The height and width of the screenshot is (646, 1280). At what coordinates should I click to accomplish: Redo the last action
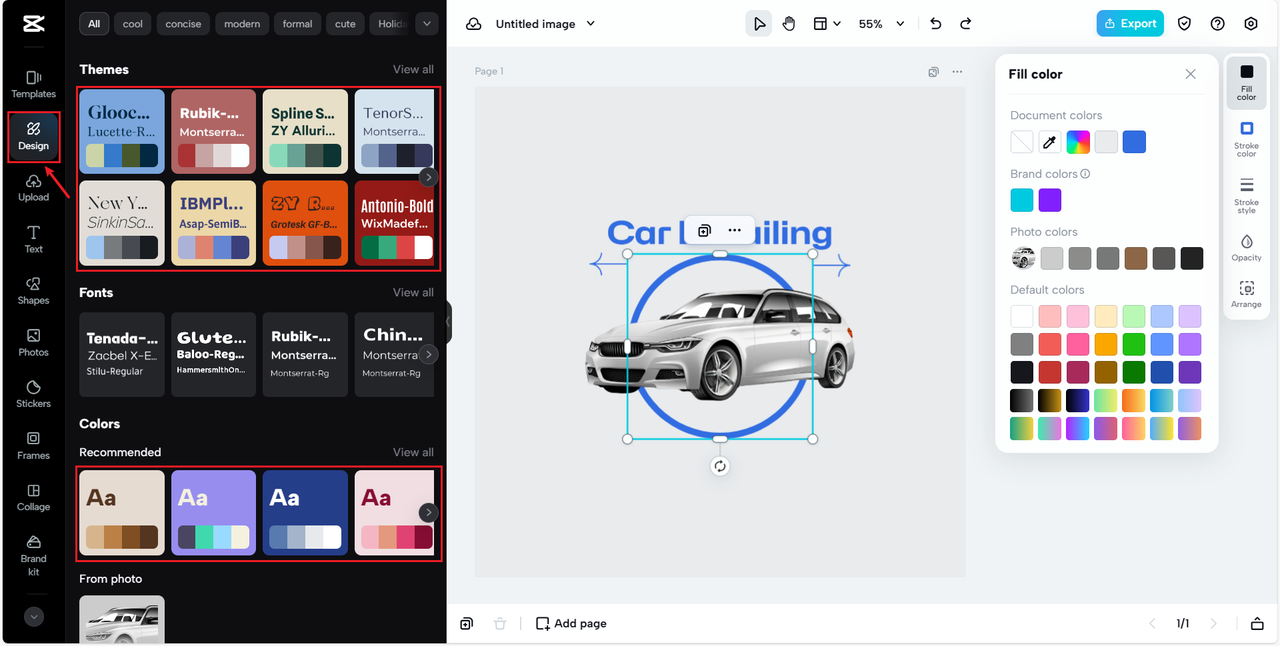click(965, 24)
